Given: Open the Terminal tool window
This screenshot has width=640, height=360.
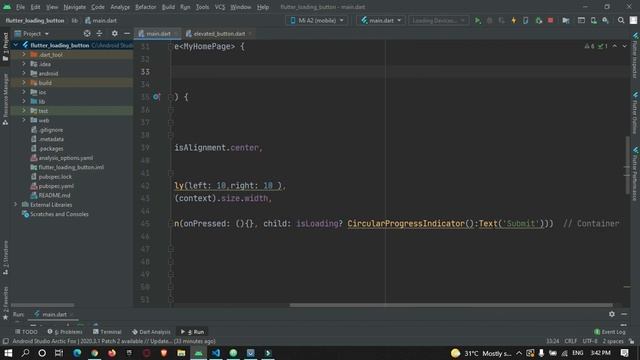Looking at the screenshot, I should 107,332.
